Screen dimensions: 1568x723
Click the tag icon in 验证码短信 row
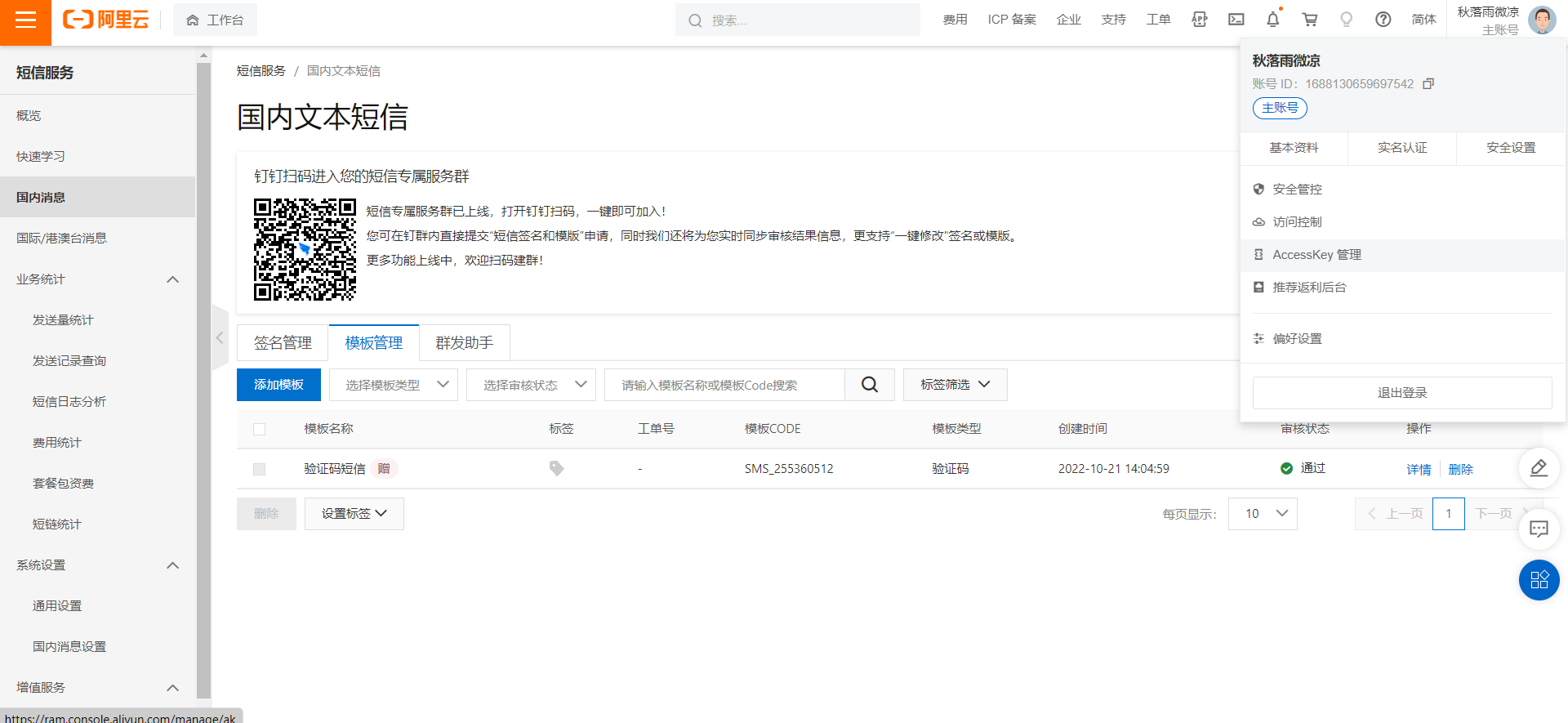coord(557,468)
